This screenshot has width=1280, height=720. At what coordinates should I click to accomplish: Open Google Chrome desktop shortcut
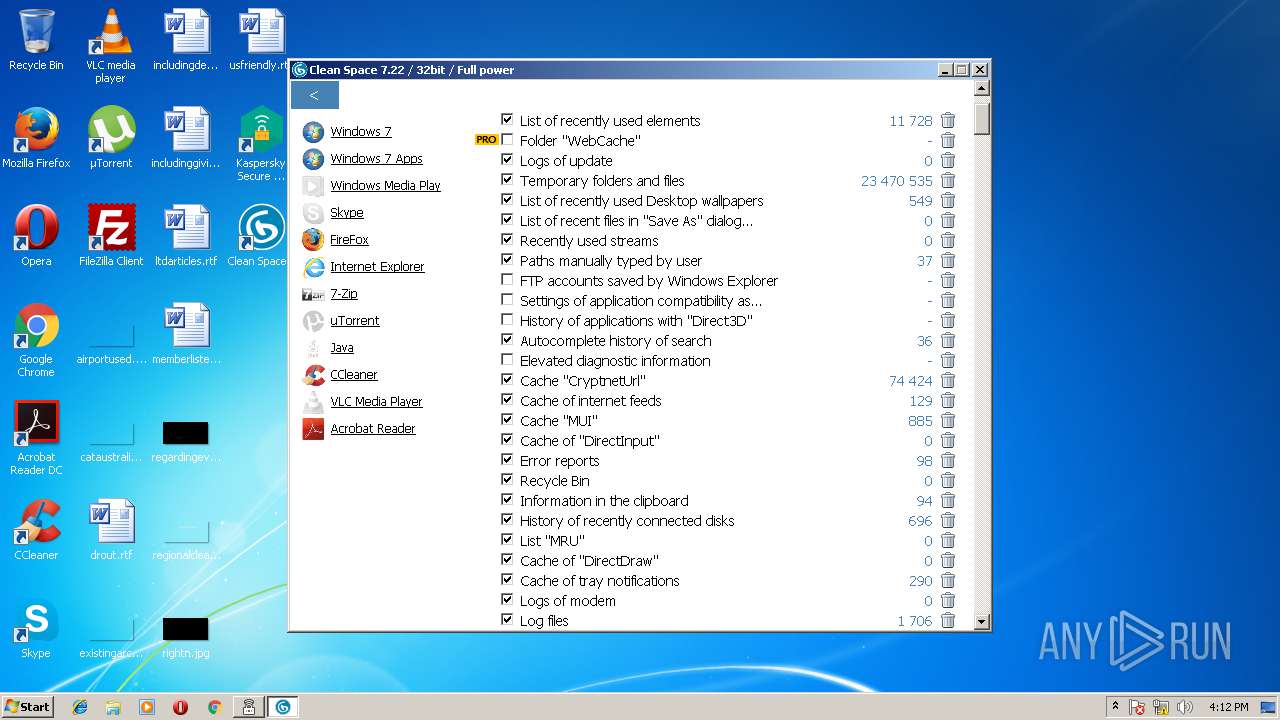[36, 340]
